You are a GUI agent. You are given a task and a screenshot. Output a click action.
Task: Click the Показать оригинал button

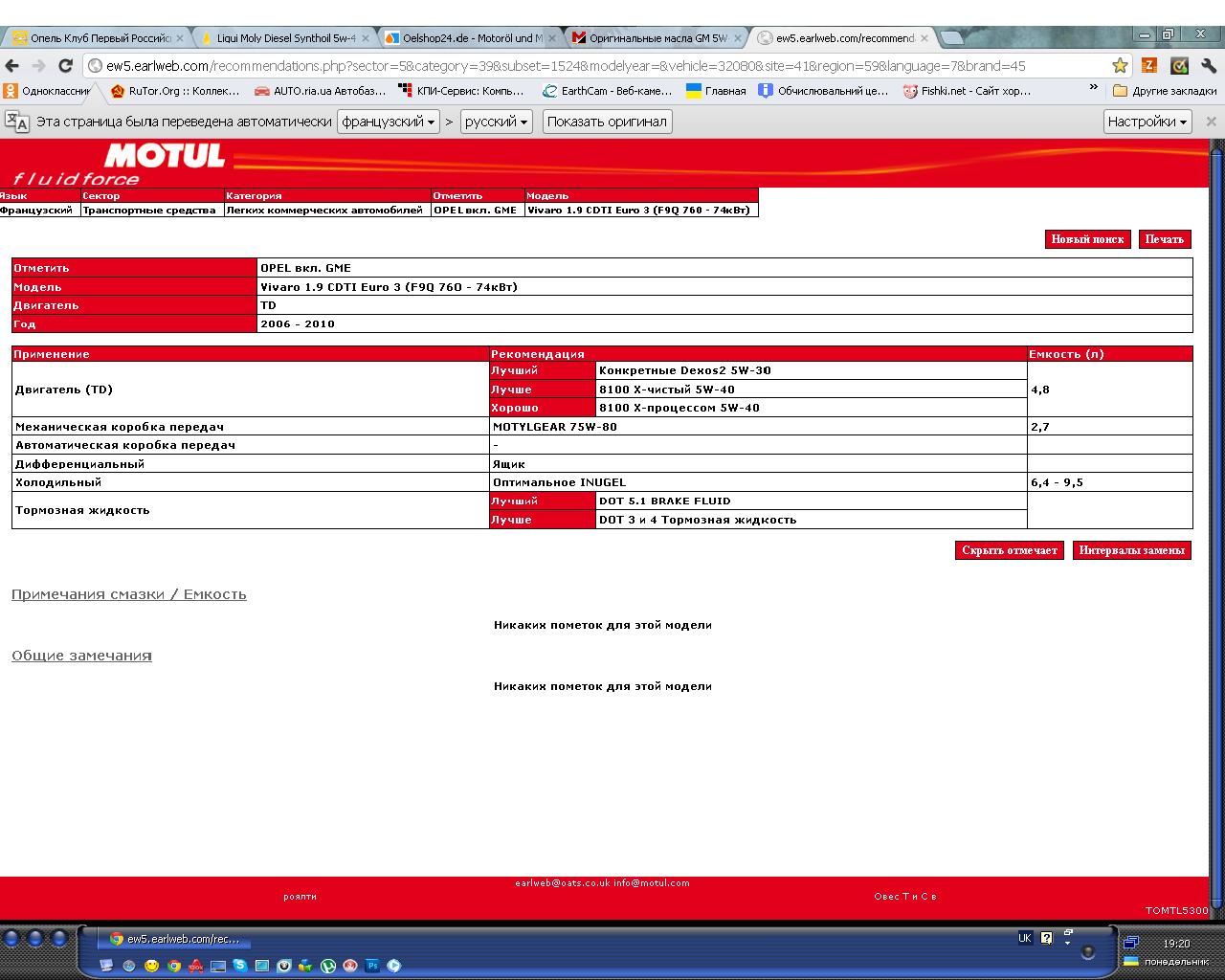pyautogui.click(x=607, y=122)
